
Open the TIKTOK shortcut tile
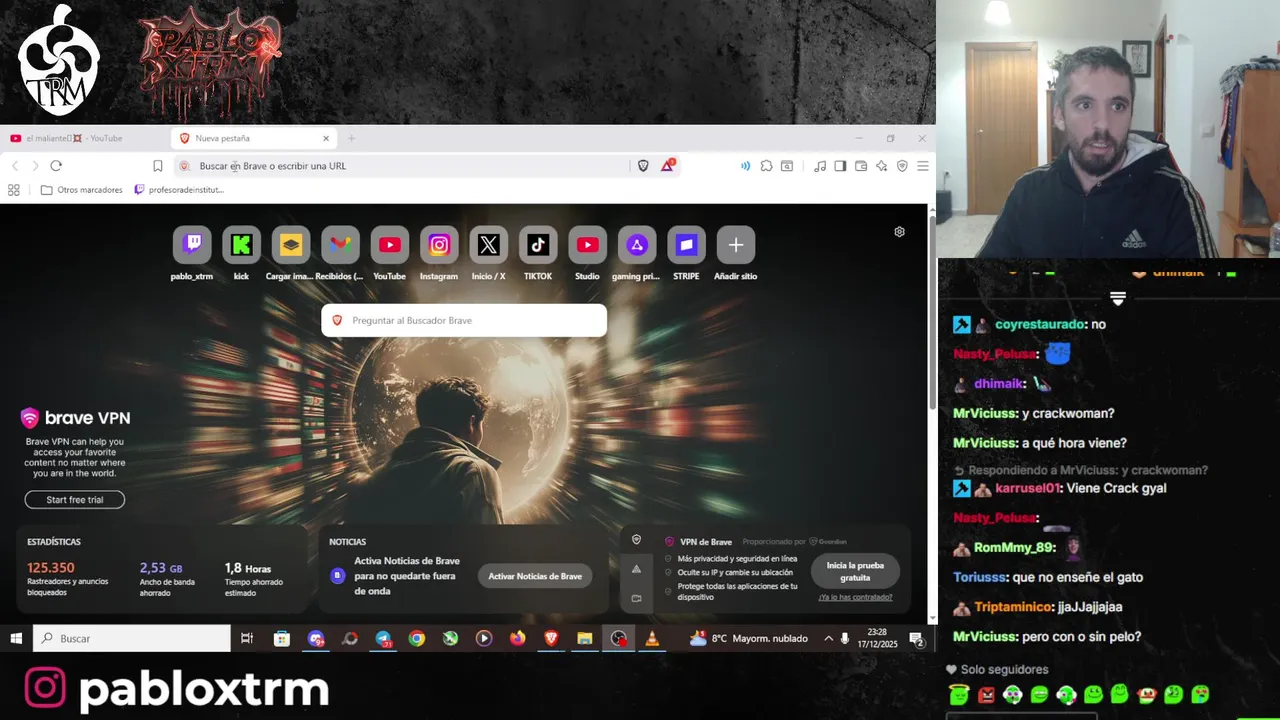[538, 245]
